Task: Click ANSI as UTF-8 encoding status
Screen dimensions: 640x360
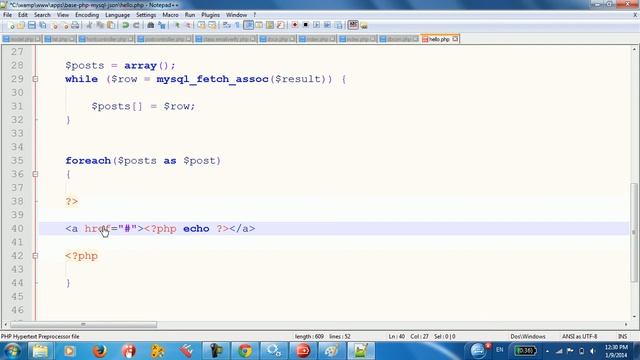Action: [580, 336]
